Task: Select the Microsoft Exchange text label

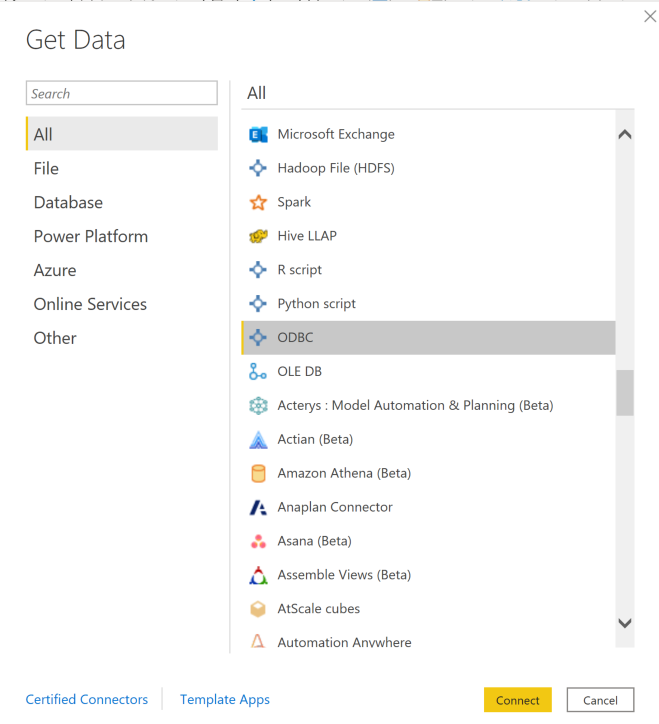Action: pyautogui.click(x=336, y=134)
